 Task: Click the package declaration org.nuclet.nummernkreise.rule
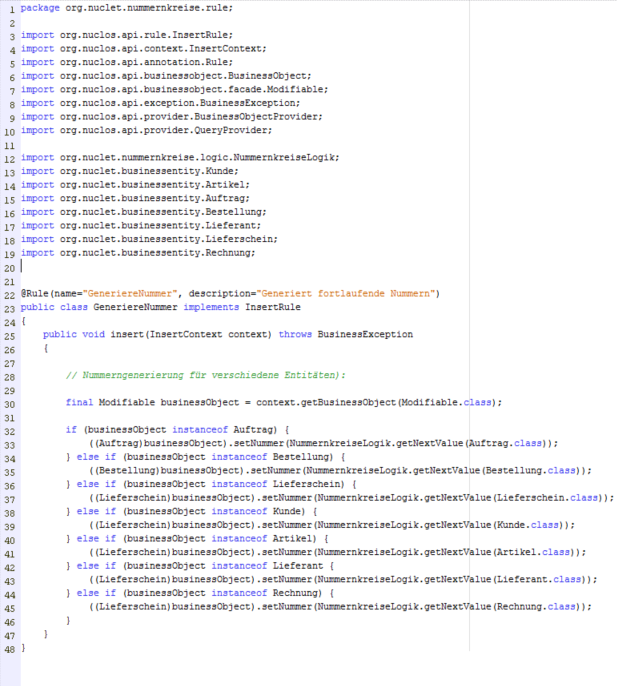pyautogui.click(x=126, y=8)
